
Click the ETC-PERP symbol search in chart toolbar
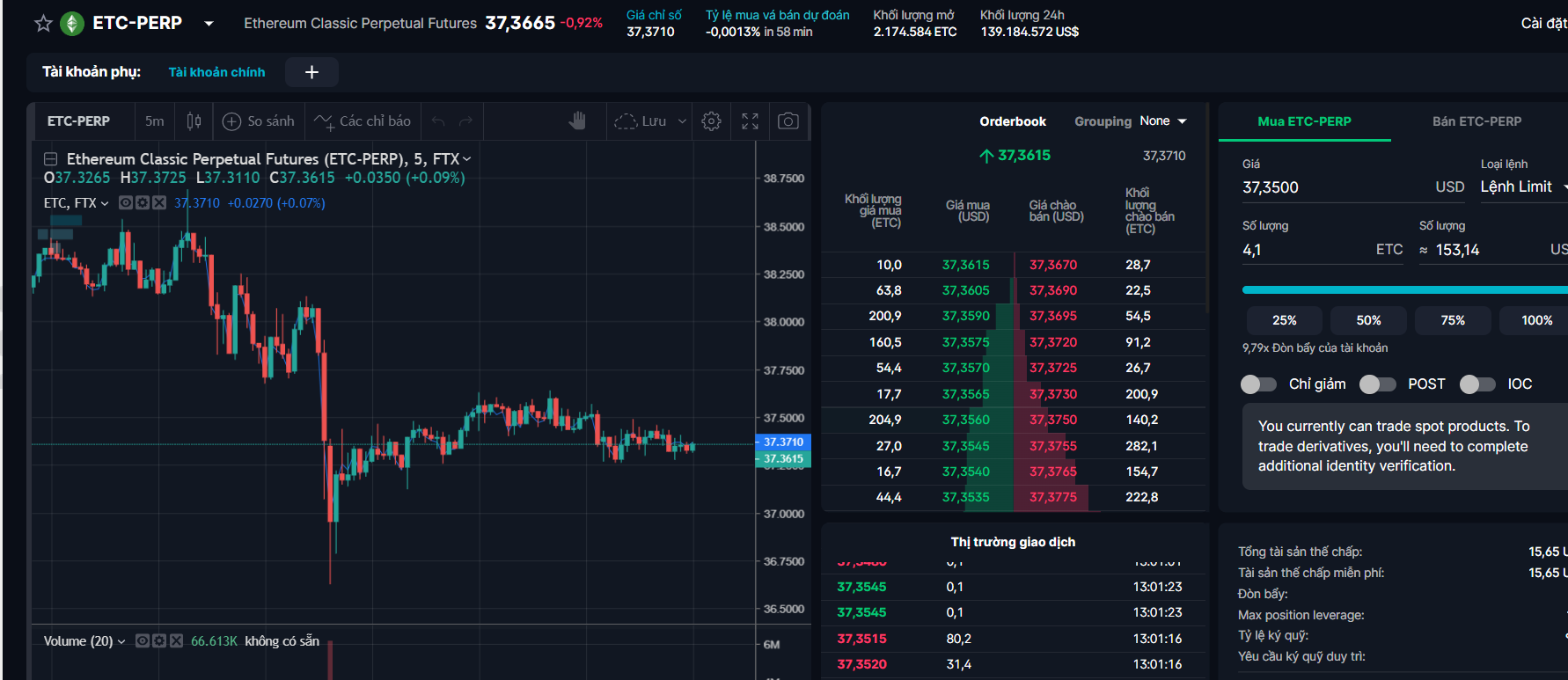[78, 121]
